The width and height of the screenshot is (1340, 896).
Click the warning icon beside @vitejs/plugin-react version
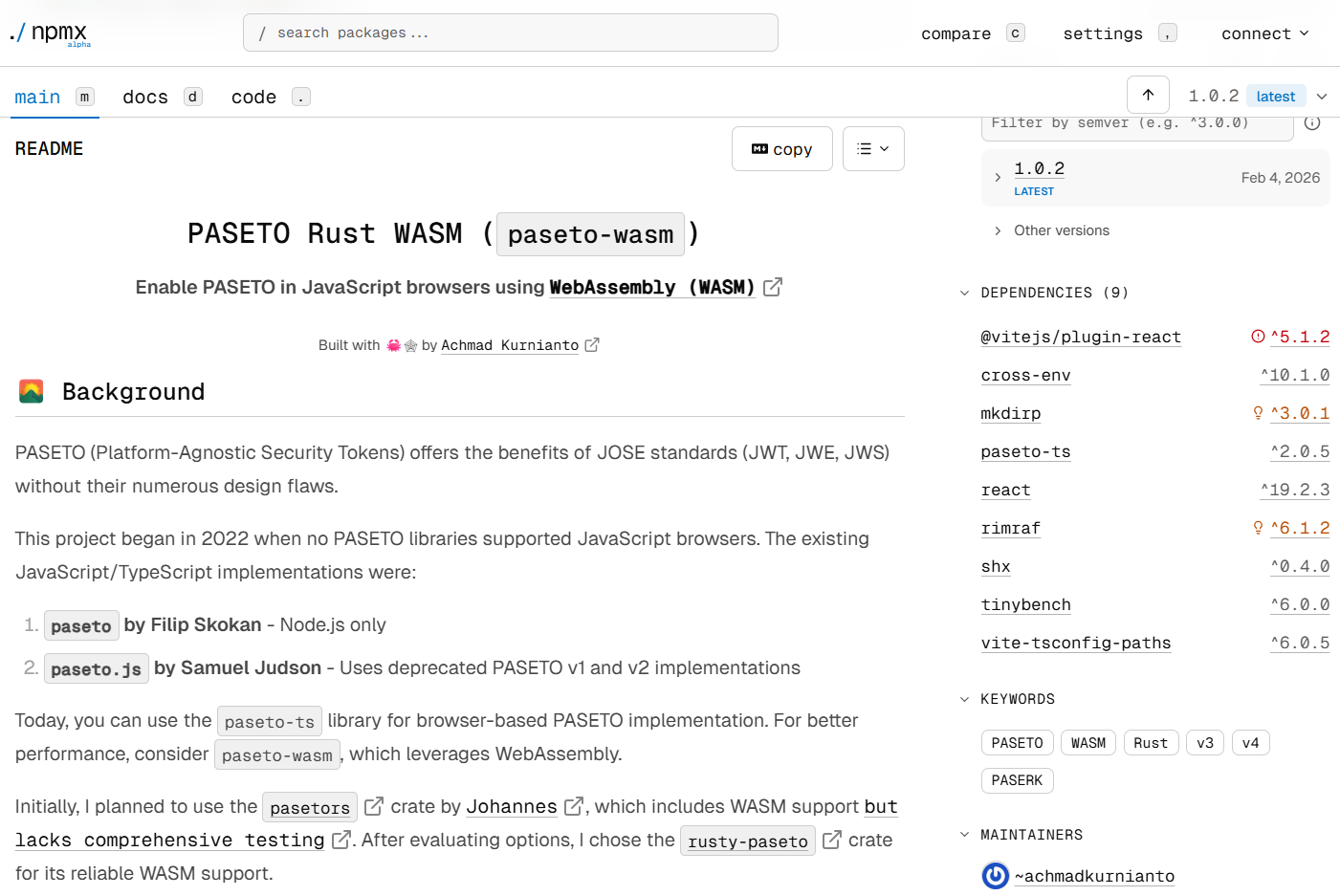[x=1259, y=337]
